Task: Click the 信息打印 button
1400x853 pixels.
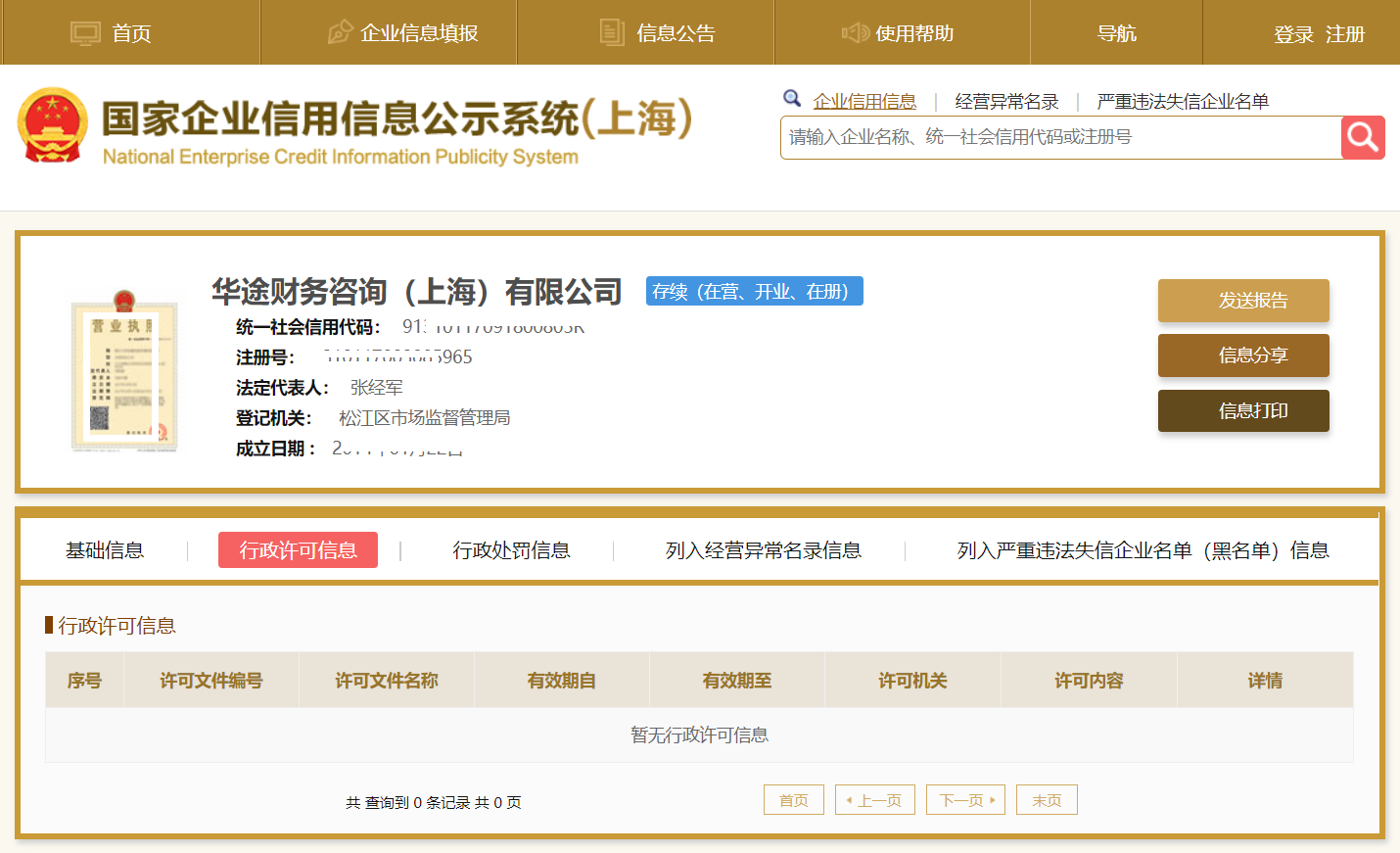Action: tap(1243, 410)
